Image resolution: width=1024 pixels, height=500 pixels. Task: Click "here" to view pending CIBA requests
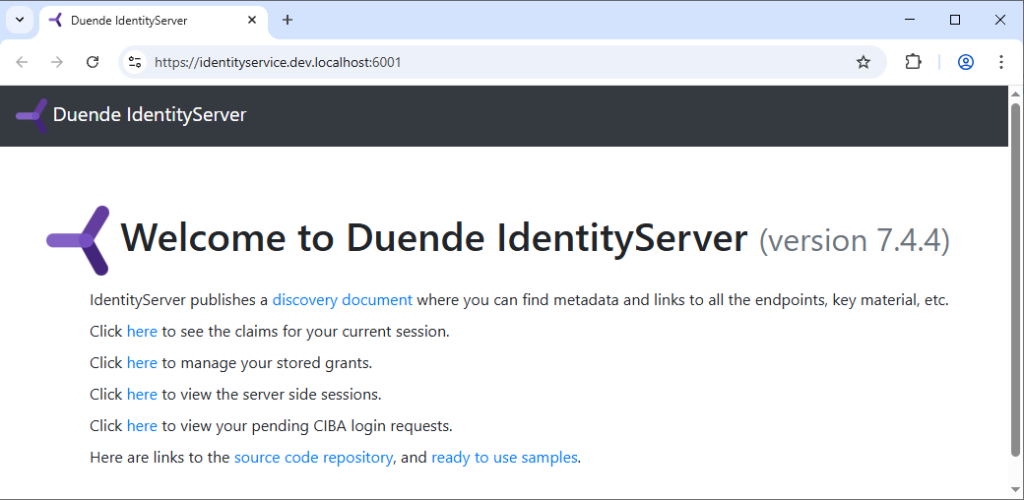tap(142, 426)
